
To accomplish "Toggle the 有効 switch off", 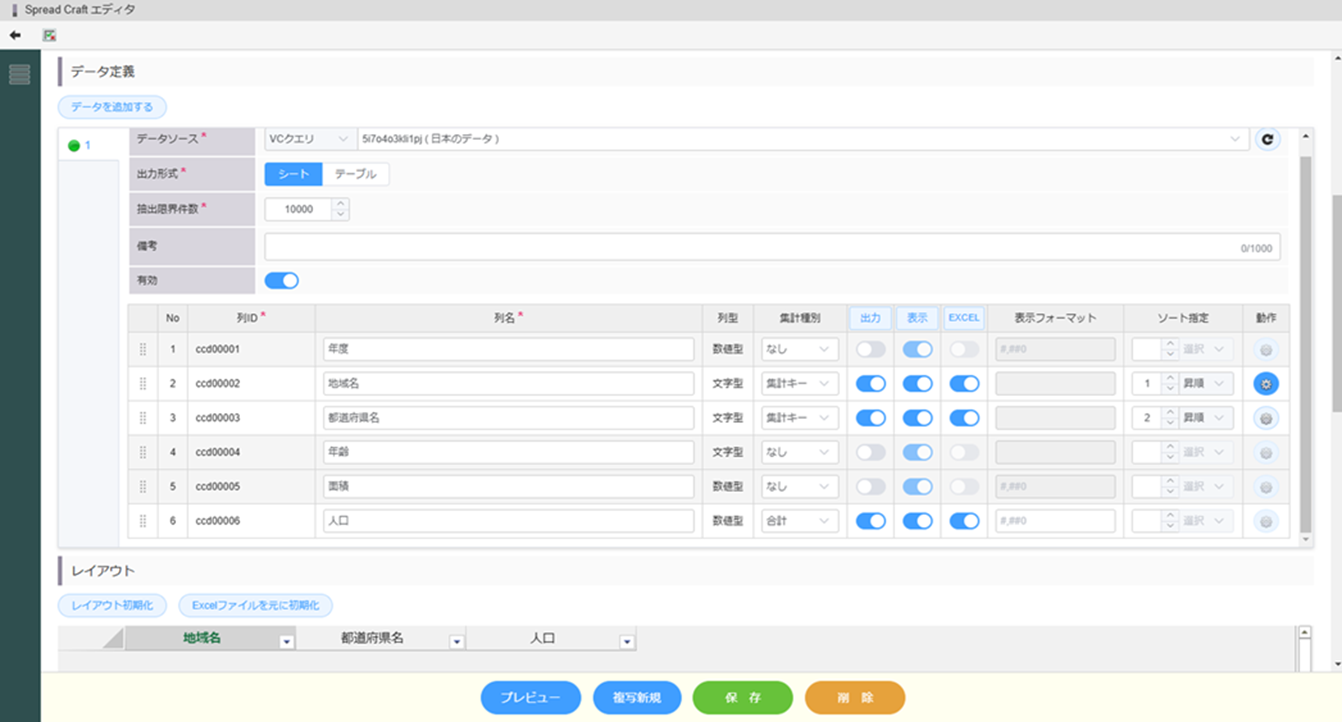I will click(x=282, y=281).
